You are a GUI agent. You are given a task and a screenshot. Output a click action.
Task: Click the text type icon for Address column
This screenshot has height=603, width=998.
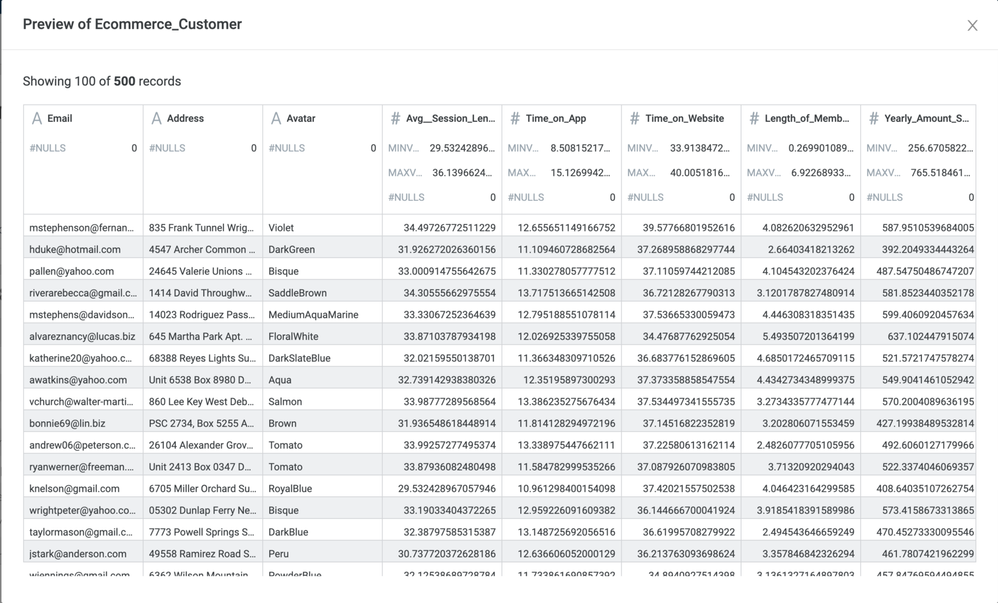(156, 118)
